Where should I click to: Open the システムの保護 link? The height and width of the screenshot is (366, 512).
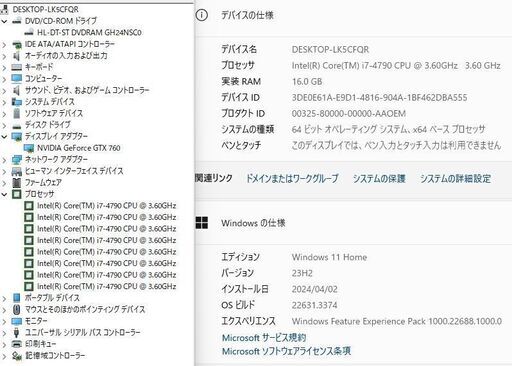379,178
